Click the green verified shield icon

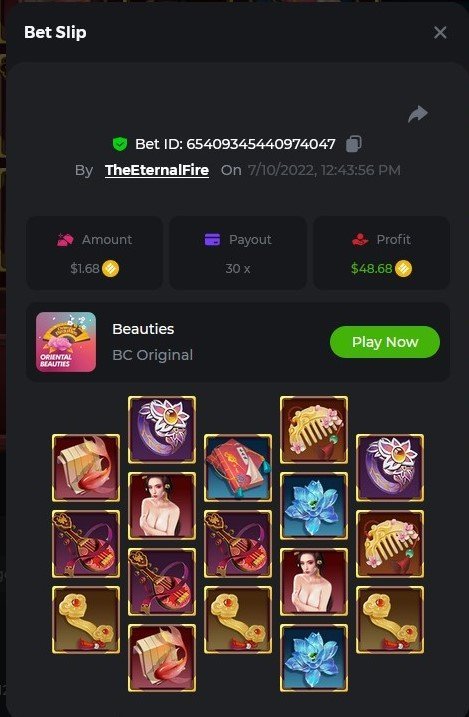tap(120, 144)
